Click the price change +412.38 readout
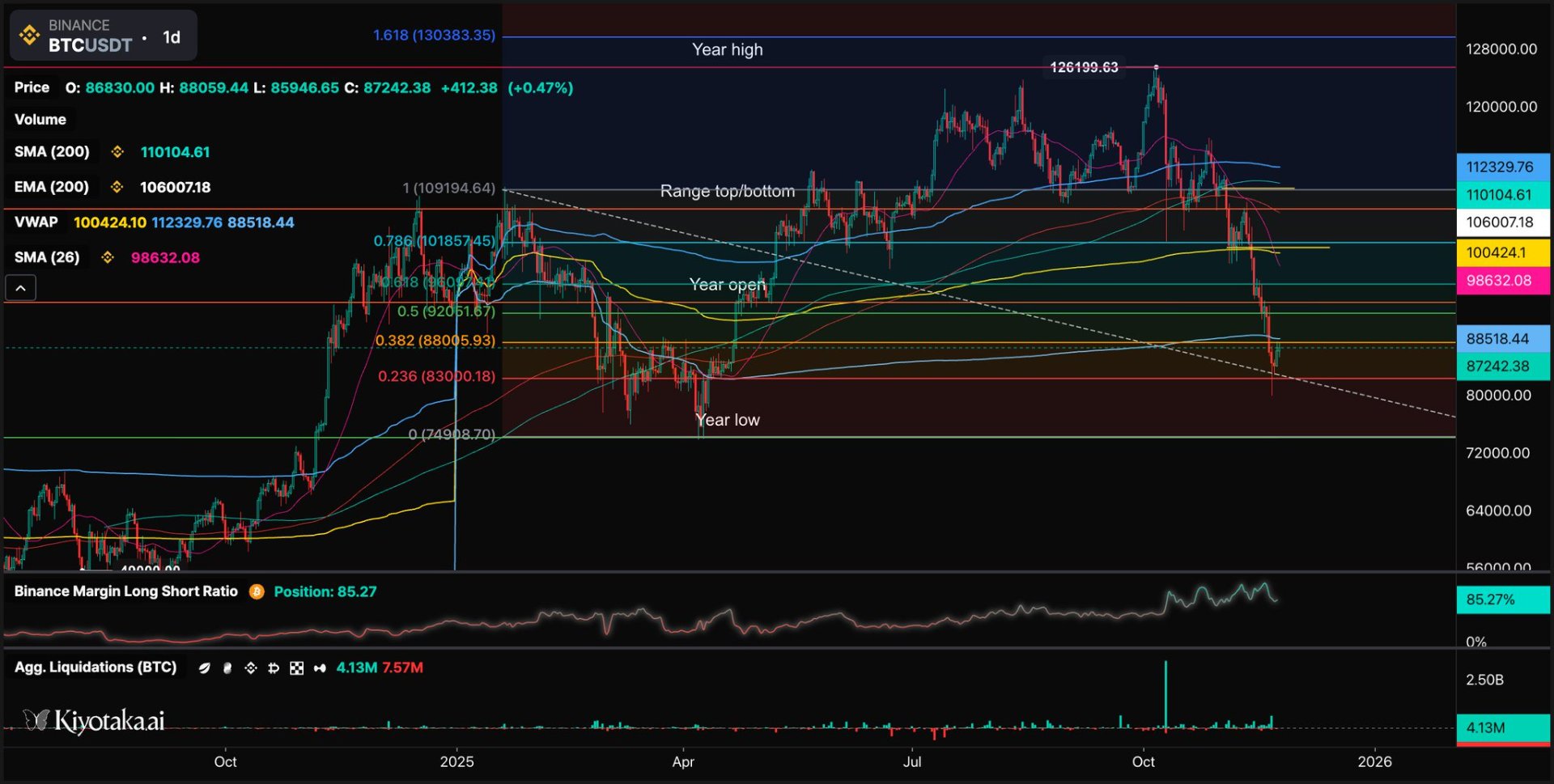Image resolution: width=1554 pixels, height=784 pixels. click(x=469, y=87)
